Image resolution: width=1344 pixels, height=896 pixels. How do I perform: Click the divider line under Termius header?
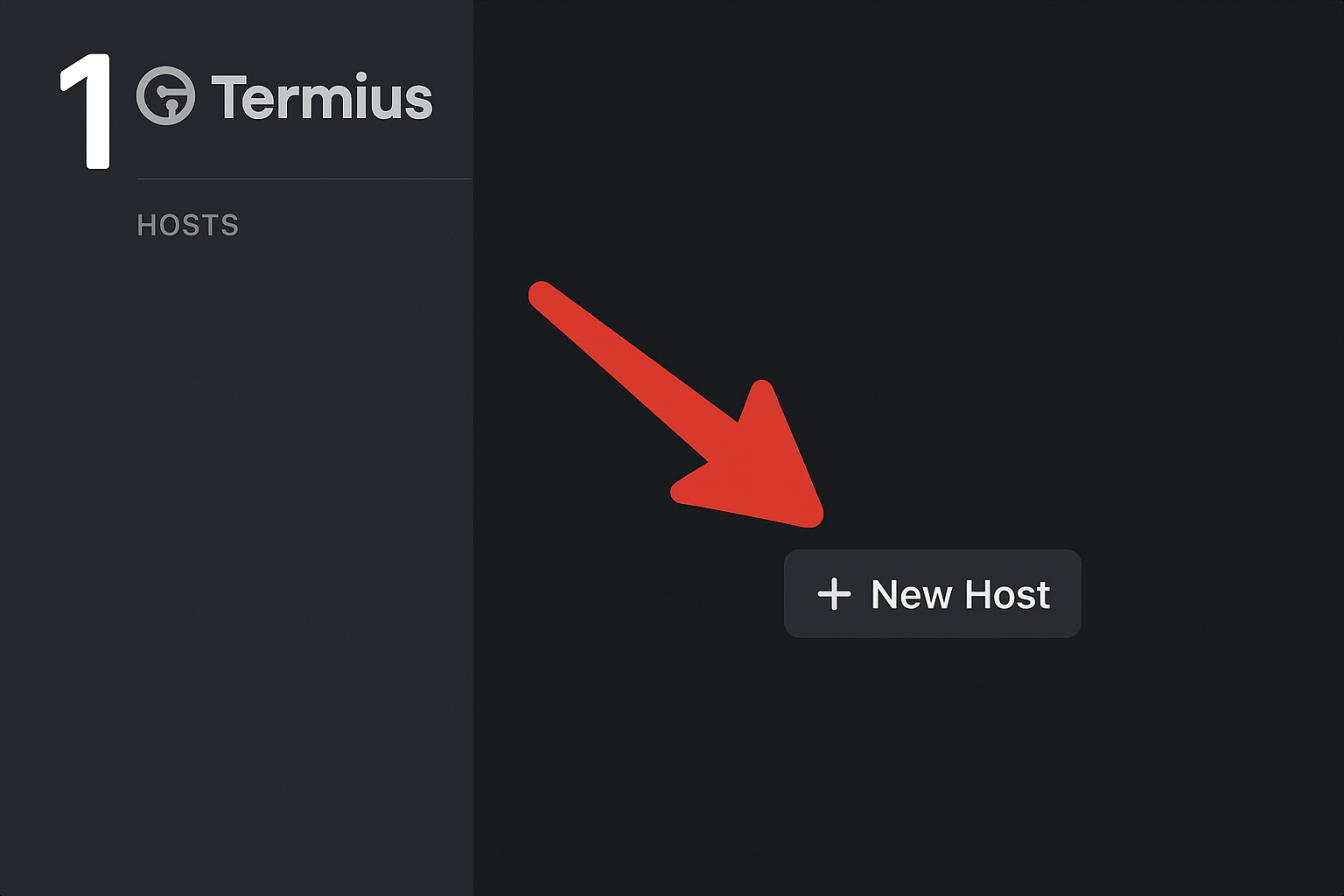click(304, 178)
